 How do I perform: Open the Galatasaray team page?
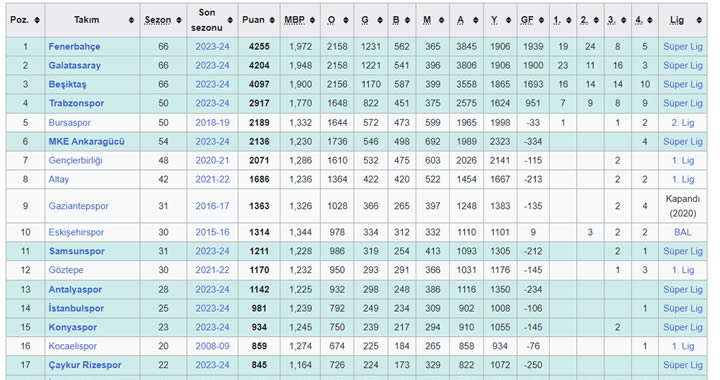coord(74,65)
